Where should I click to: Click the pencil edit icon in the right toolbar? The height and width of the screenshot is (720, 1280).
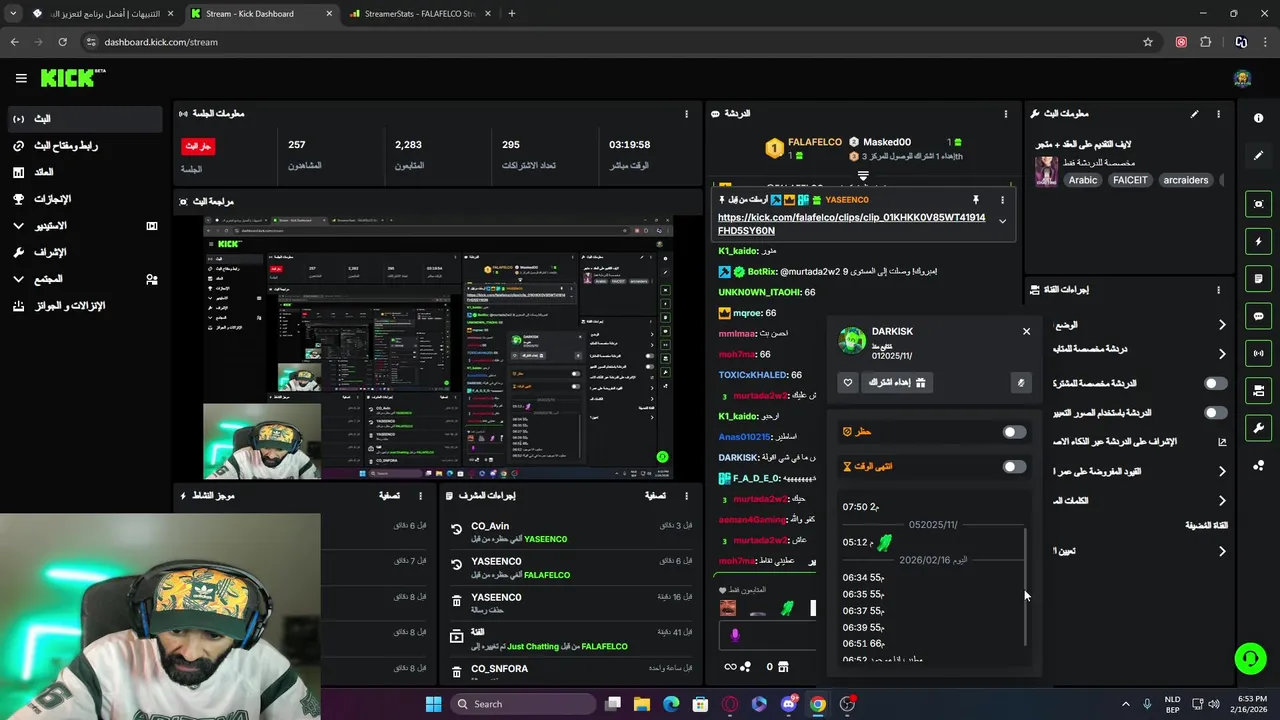click(1258, 156)
